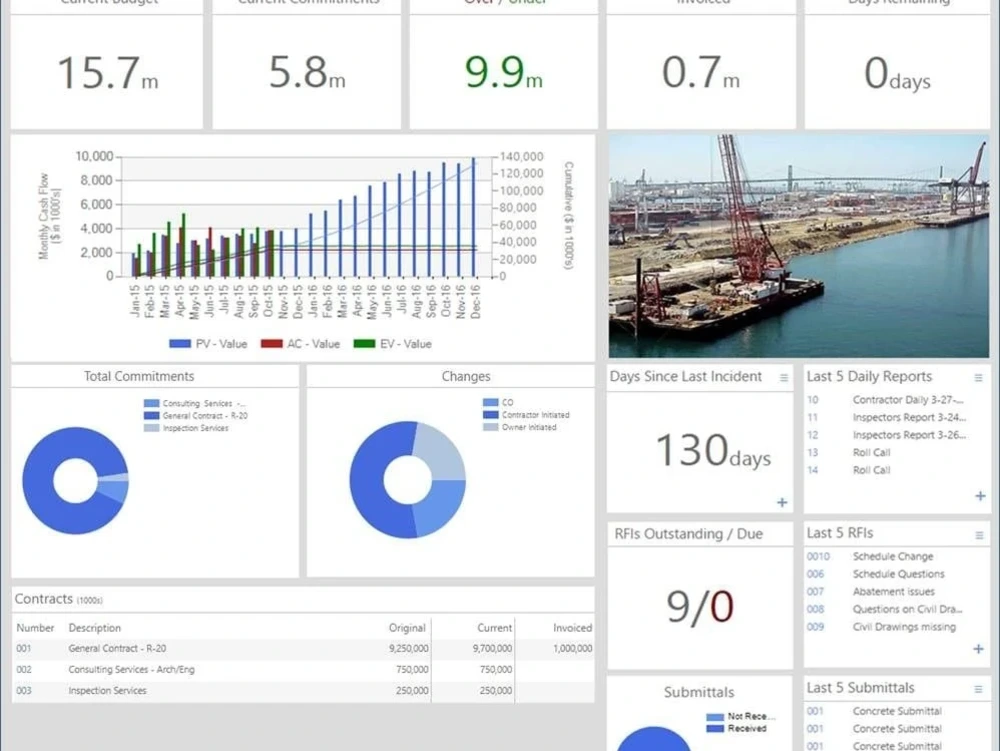Add a daily report with the plus icon
1000x751 pixels.
(980, 496)
